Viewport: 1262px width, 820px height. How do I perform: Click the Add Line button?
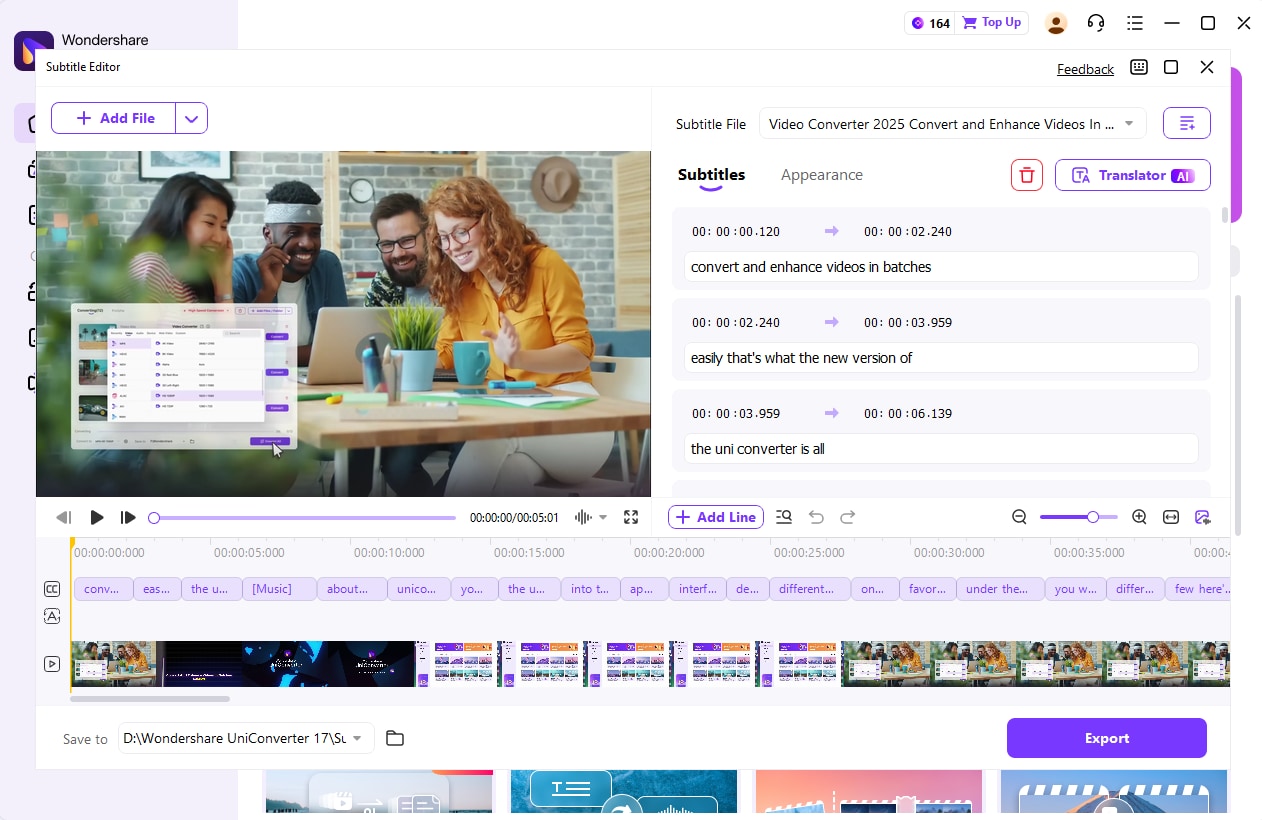pyautogui.click(x=716, y=517)
